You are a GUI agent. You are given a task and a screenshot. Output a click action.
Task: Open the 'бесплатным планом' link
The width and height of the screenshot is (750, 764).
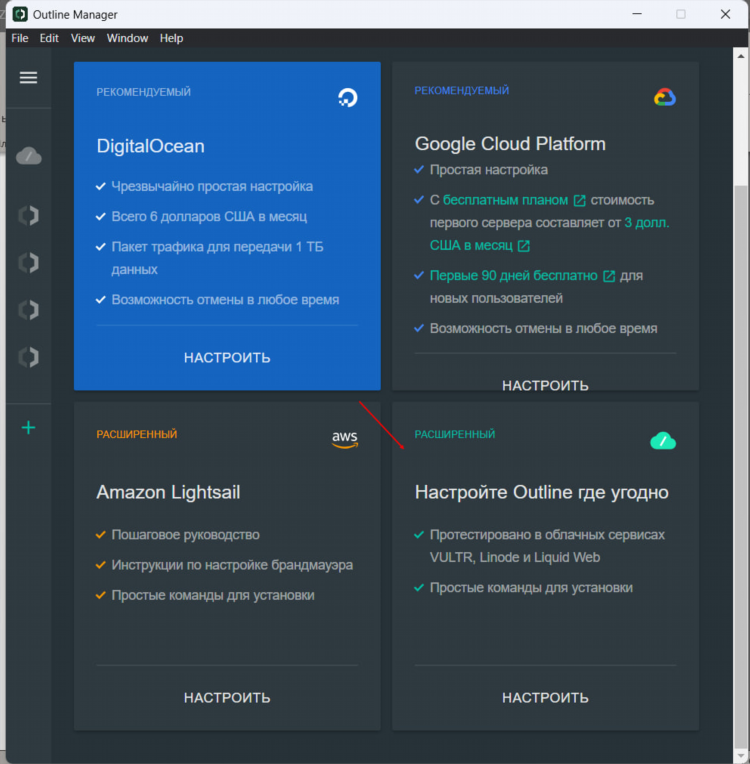click(505, 200)
